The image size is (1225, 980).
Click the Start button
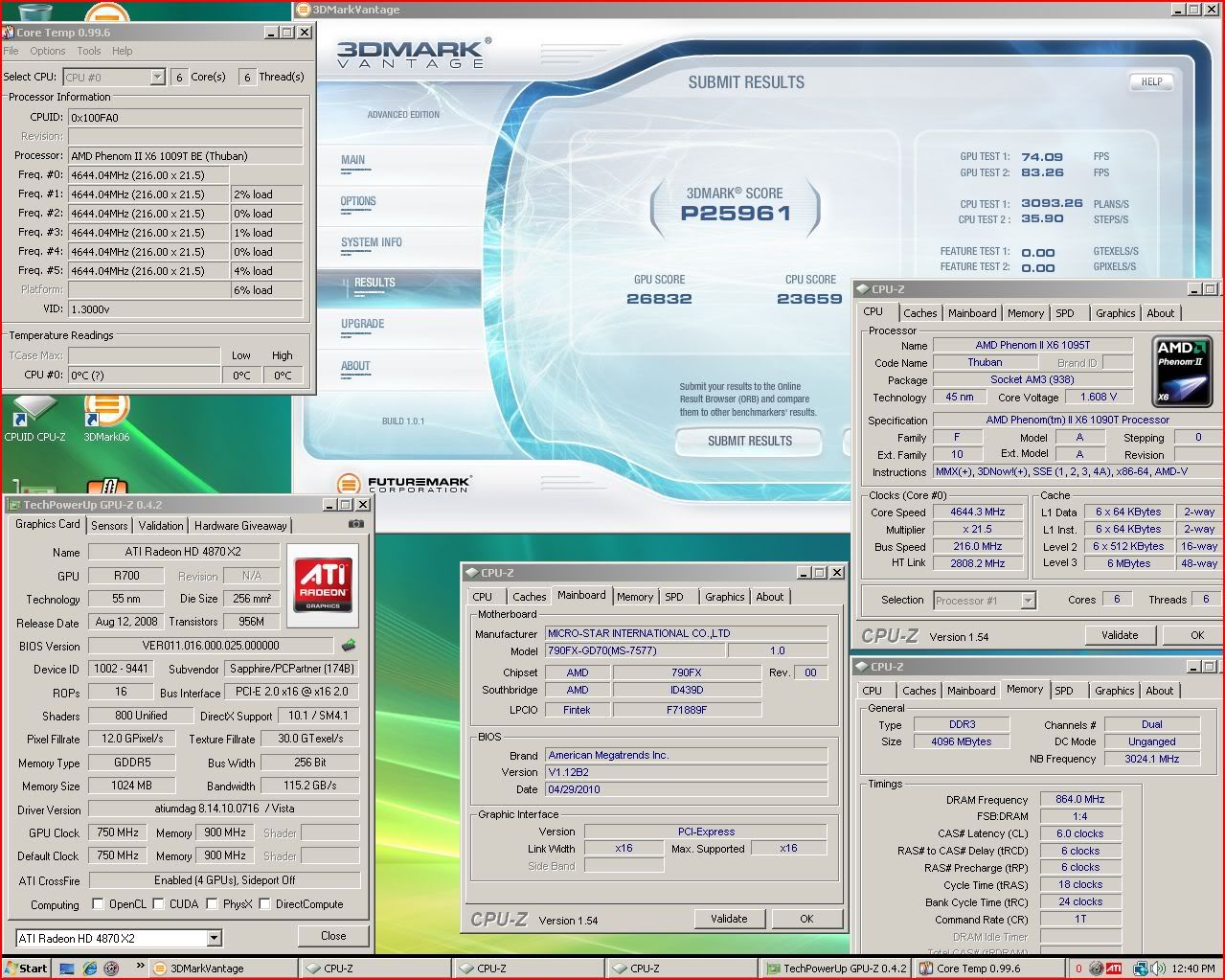coord(26,969)
